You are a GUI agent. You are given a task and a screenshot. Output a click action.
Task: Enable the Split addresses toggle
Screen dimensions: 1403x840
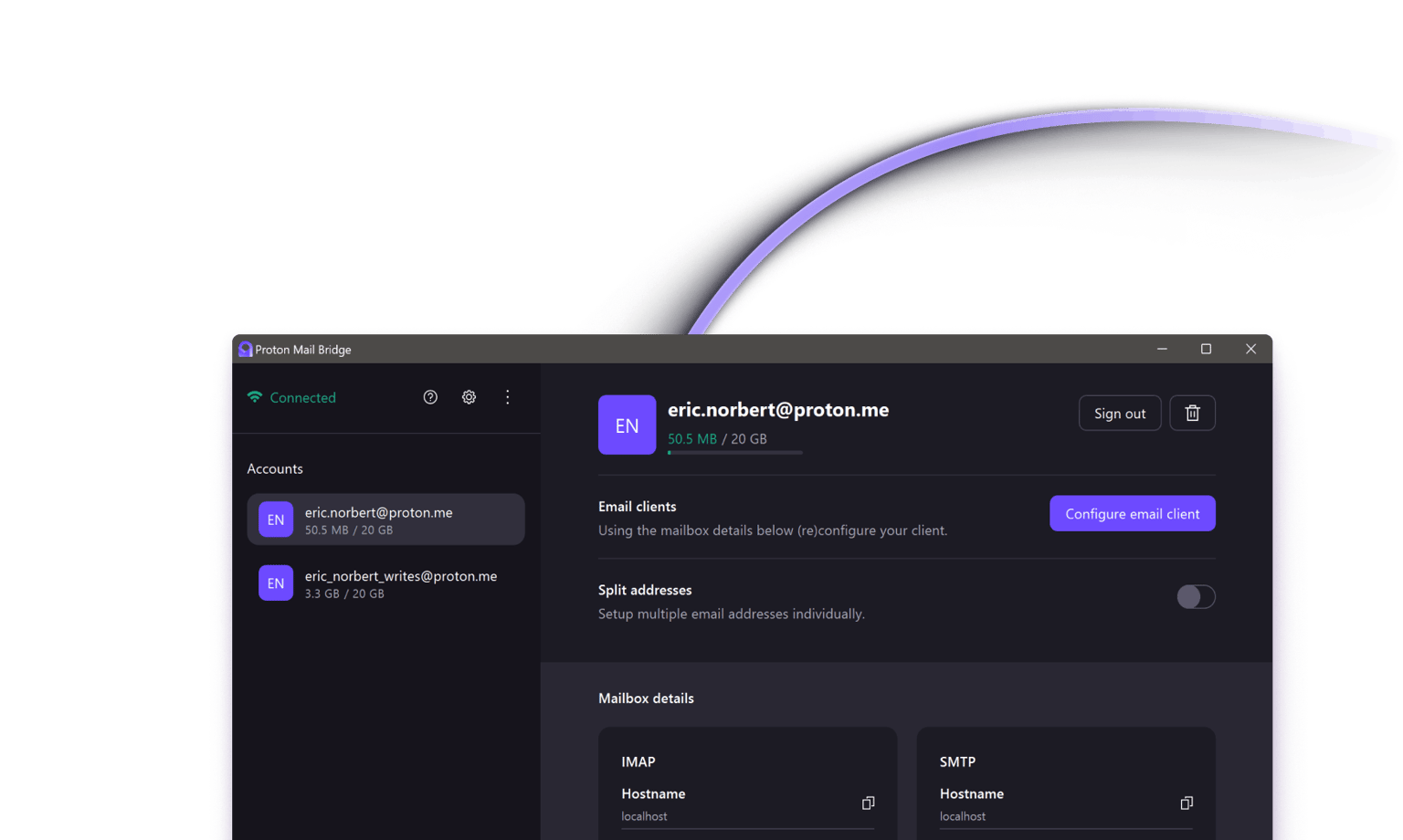pyautogui.click(x=1196, y=597)
